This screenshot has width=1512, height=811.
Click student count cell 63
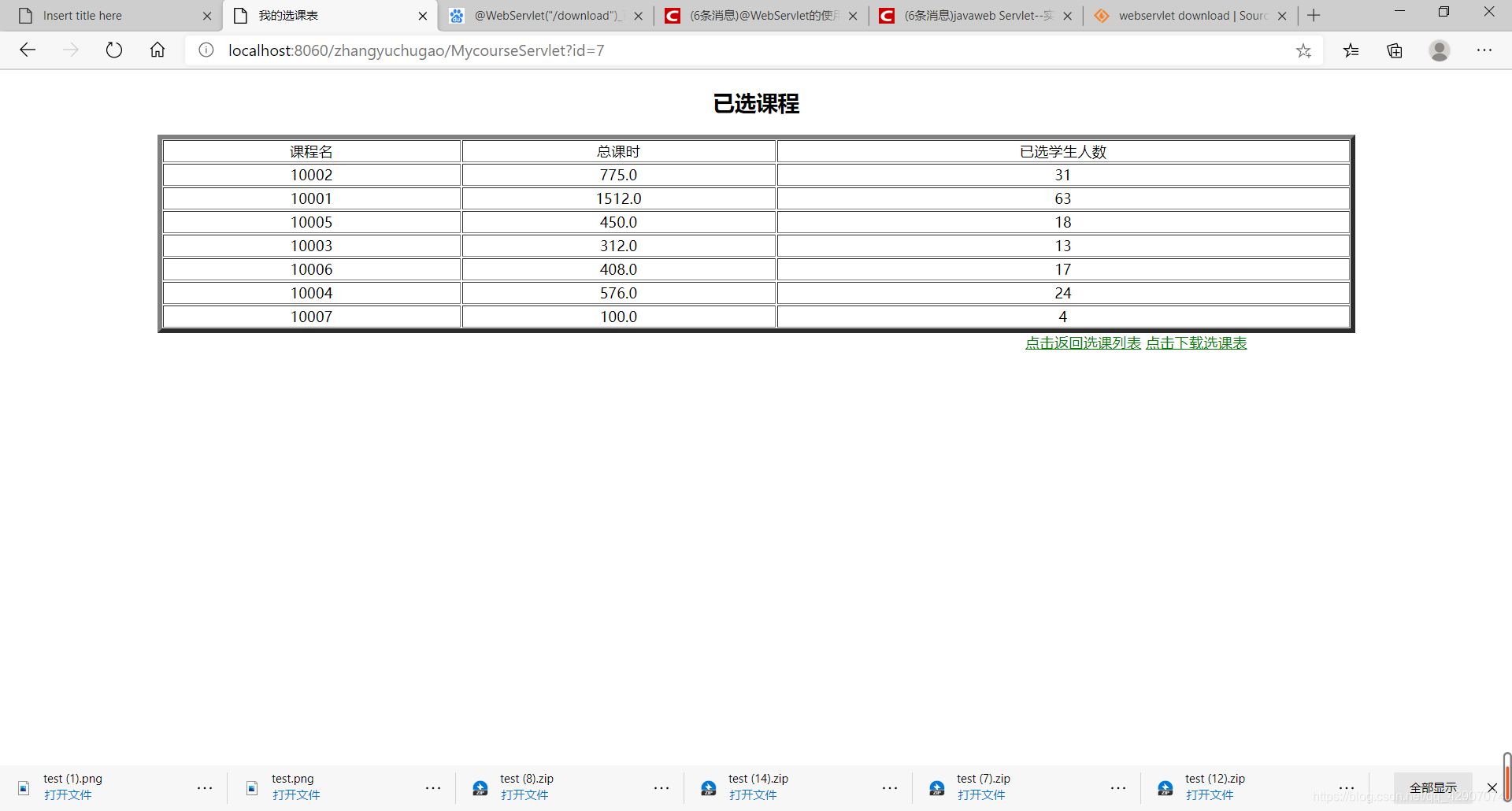pyautogui.click(x=1063, y=198)
